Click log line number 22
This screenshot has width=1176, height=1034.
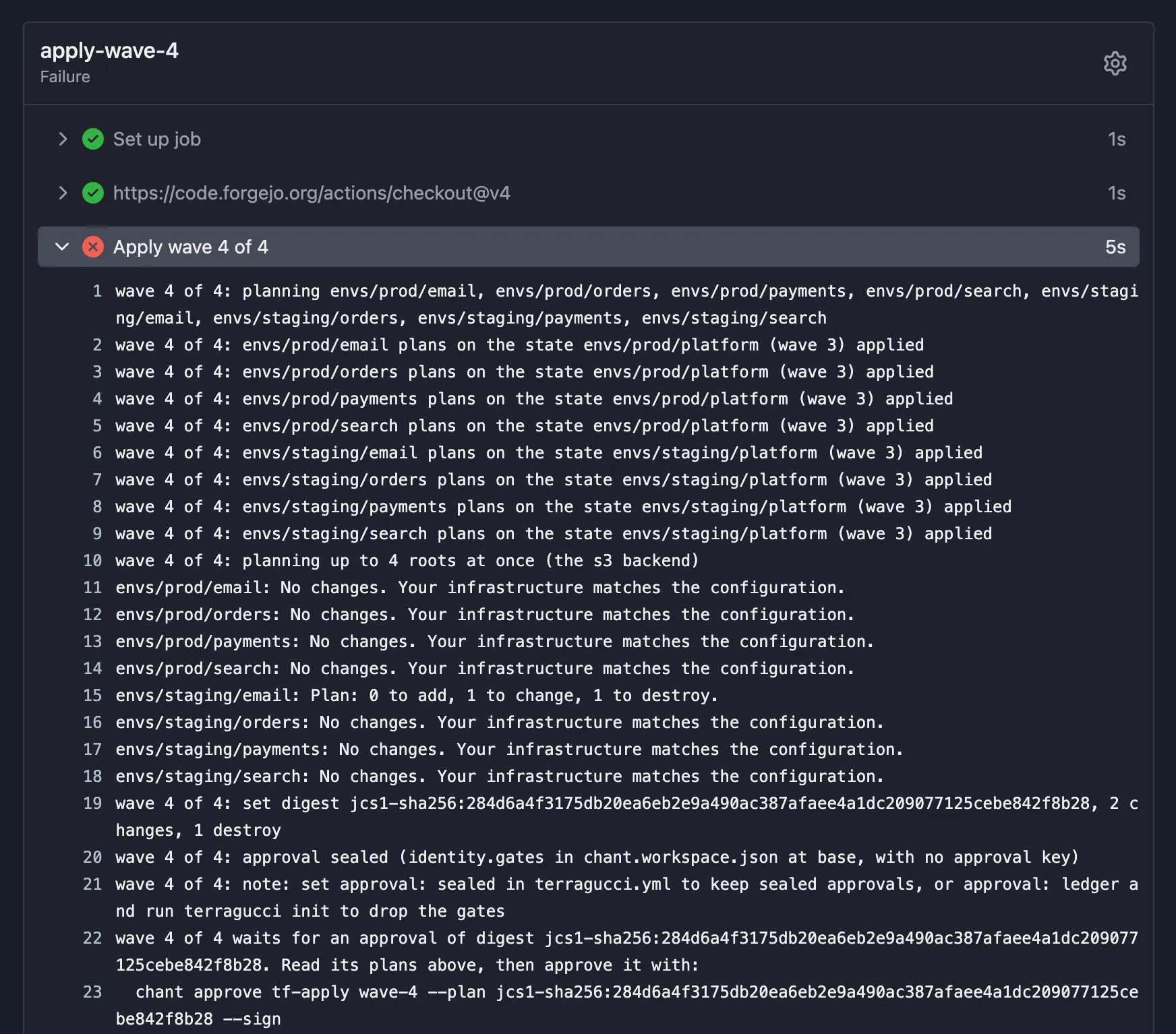point(92,938)
